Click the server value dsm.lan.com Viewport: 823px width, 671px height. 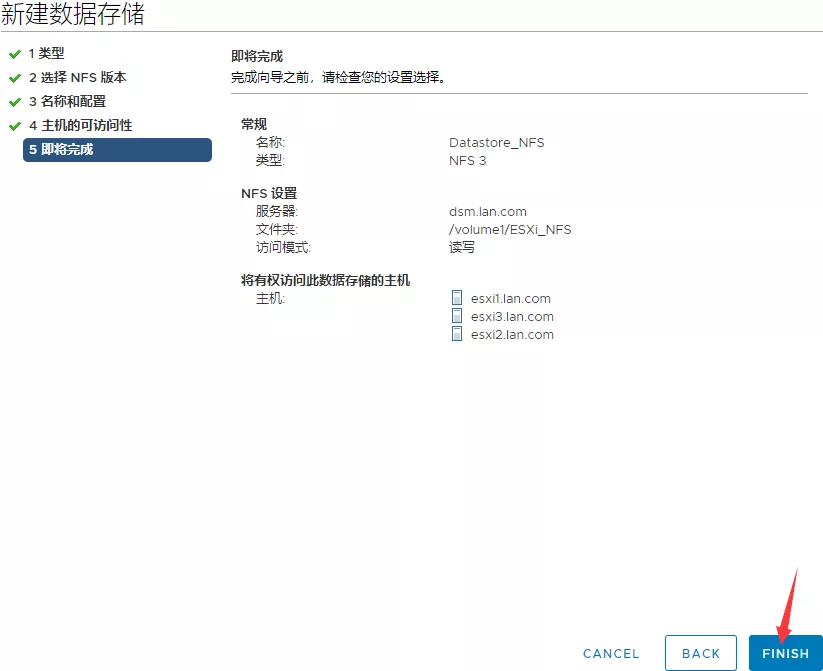point(488,212)
